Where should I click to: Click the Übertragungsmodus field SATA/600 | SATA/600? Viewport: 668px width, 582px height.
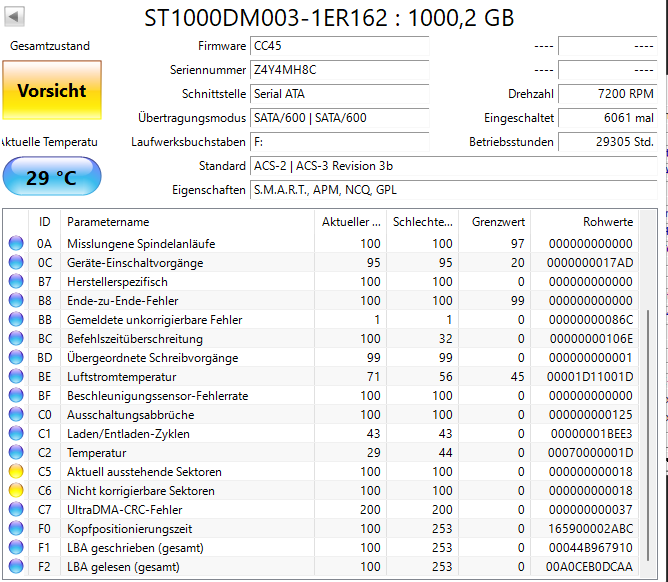tap(340, 118)
